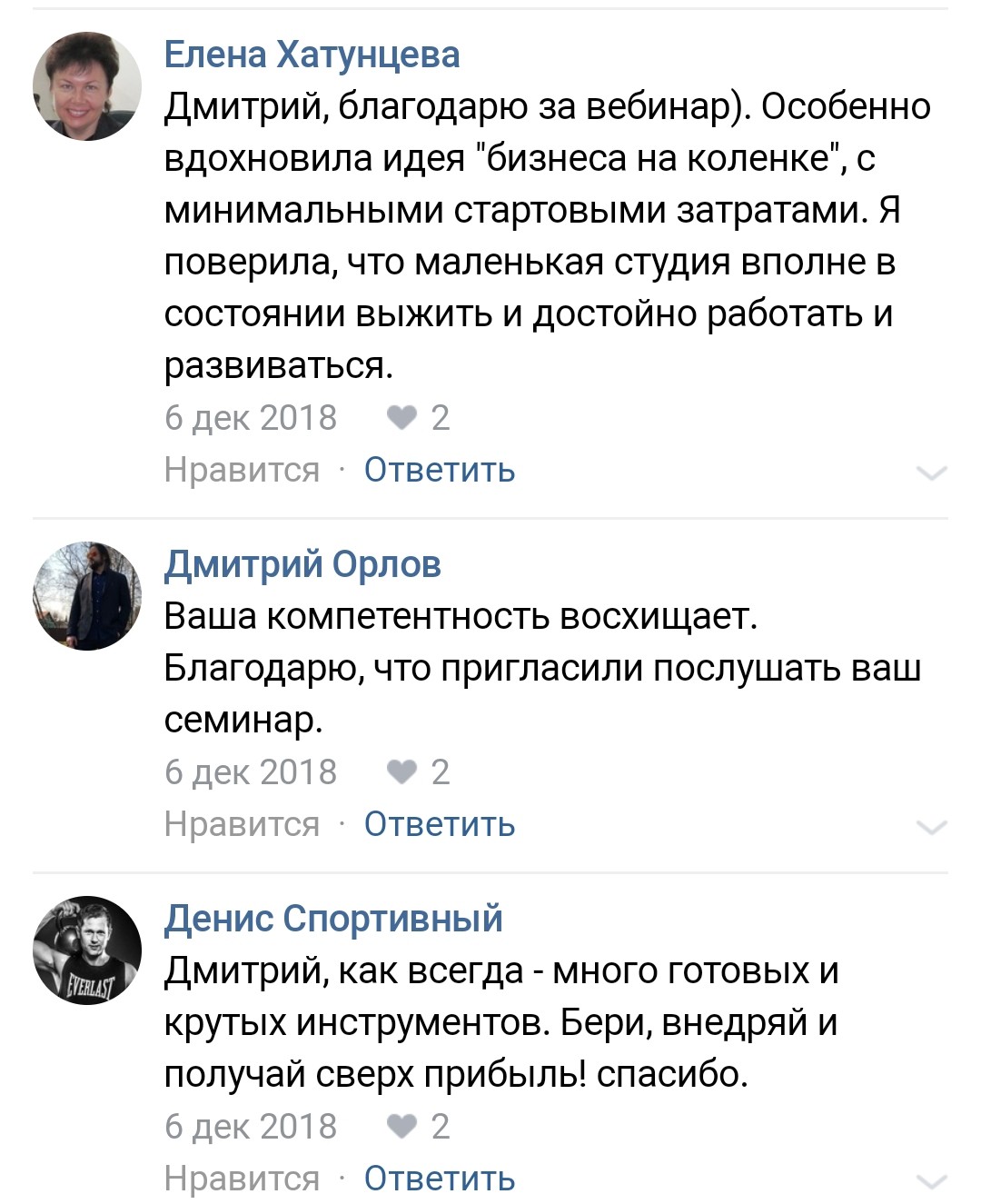
Task: Toggle Нравится on Дмитрий Орлов's comment
Action: 242,824
